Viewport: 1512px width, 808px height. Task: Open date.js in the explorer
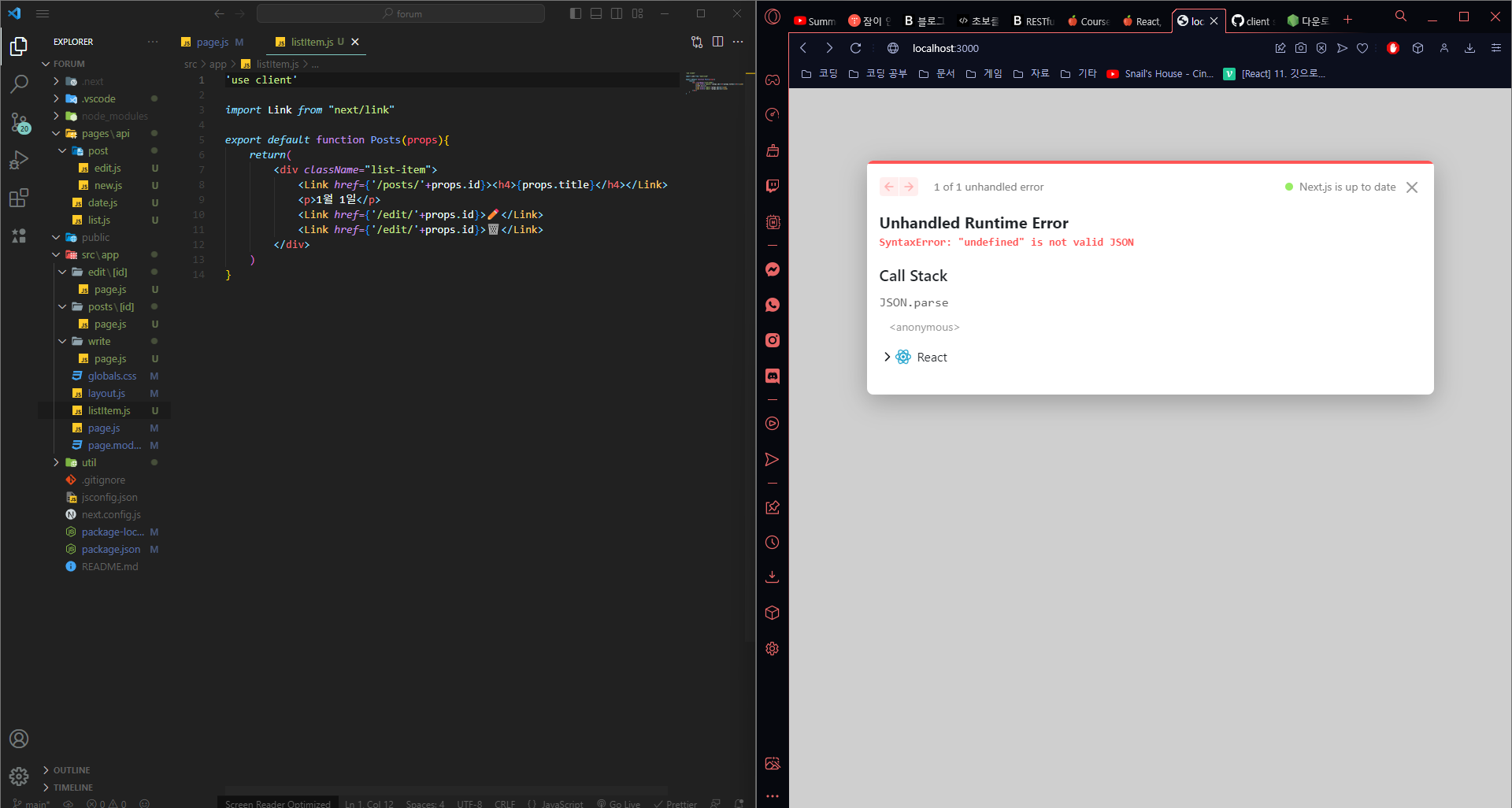point(102,202)
